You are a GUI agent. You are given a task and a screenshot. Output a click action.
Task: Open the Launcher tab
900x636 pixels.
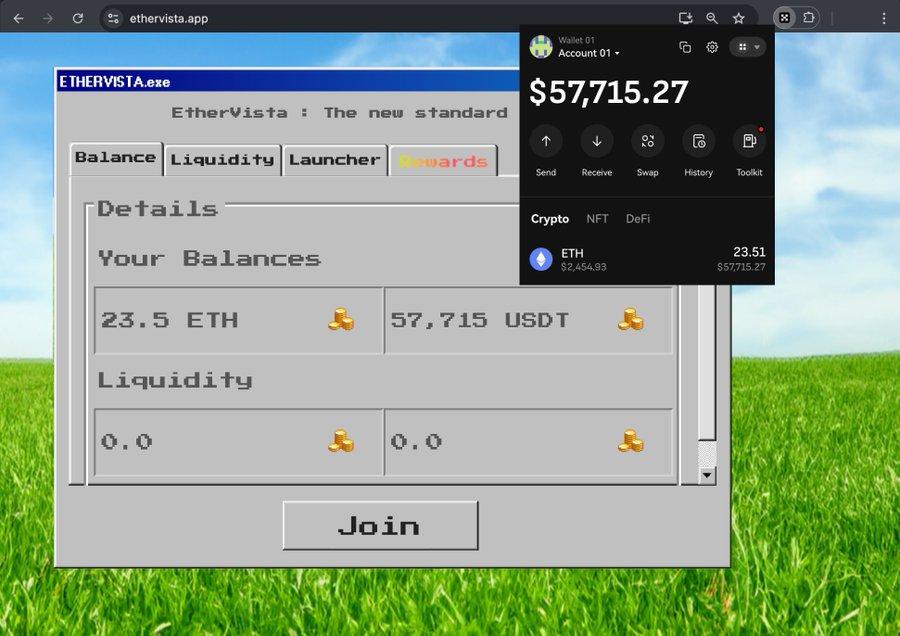(335, 160)
